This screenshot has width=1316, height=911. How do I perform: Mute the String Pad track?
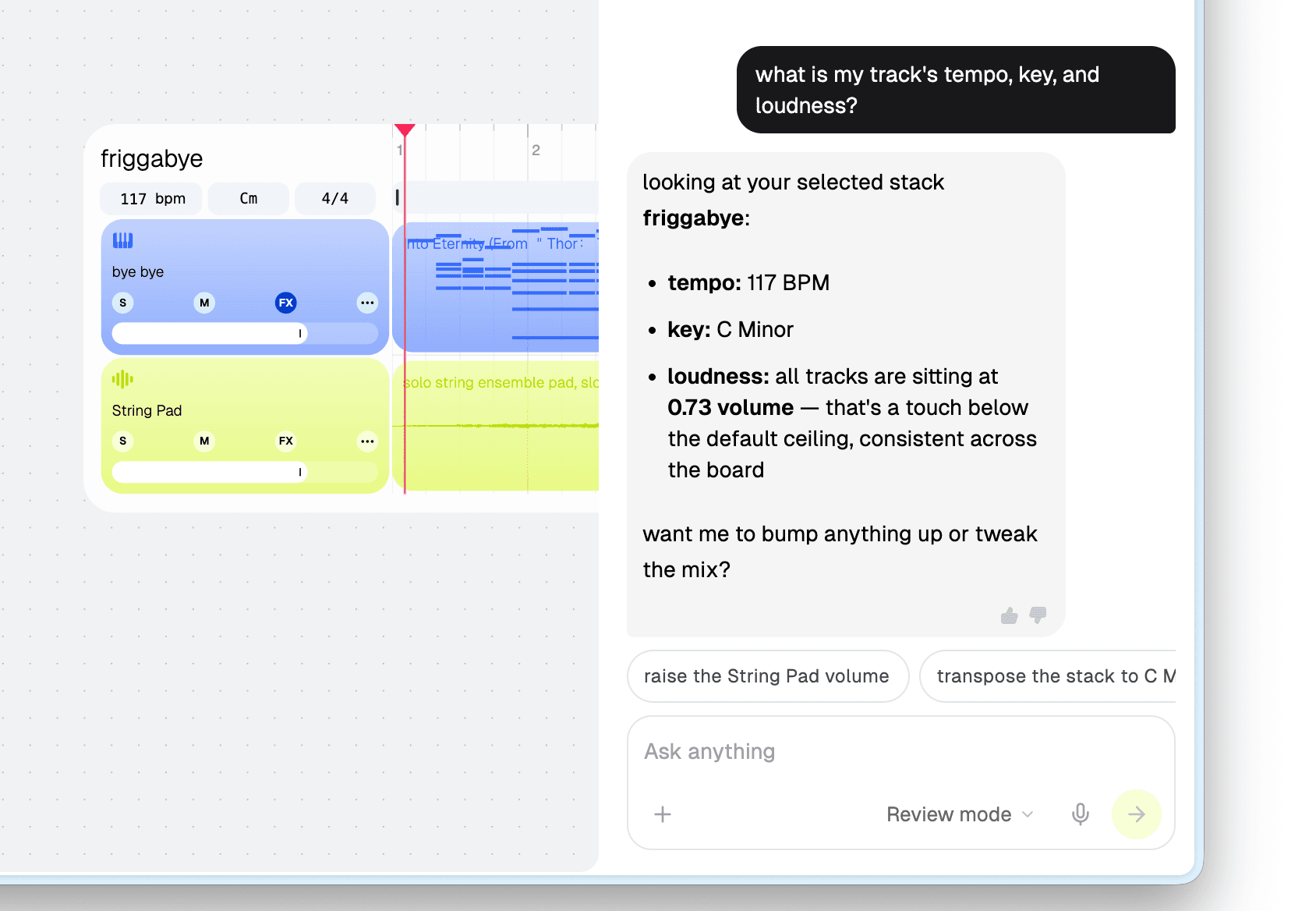204,441
